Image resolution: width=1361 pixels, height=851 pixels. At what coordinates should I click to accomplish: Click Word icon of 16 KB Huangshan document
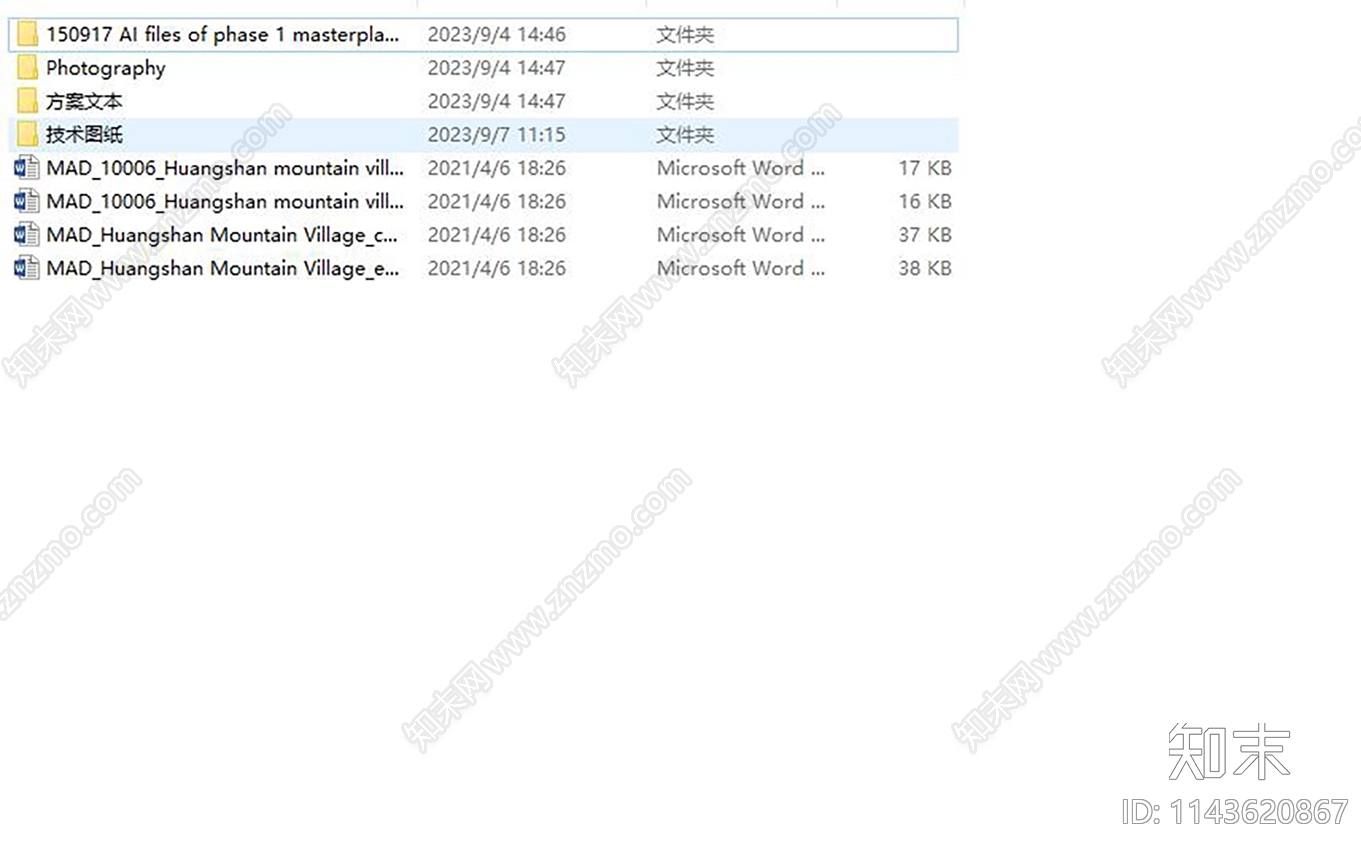pyautogui.click(x=27, y=201)
